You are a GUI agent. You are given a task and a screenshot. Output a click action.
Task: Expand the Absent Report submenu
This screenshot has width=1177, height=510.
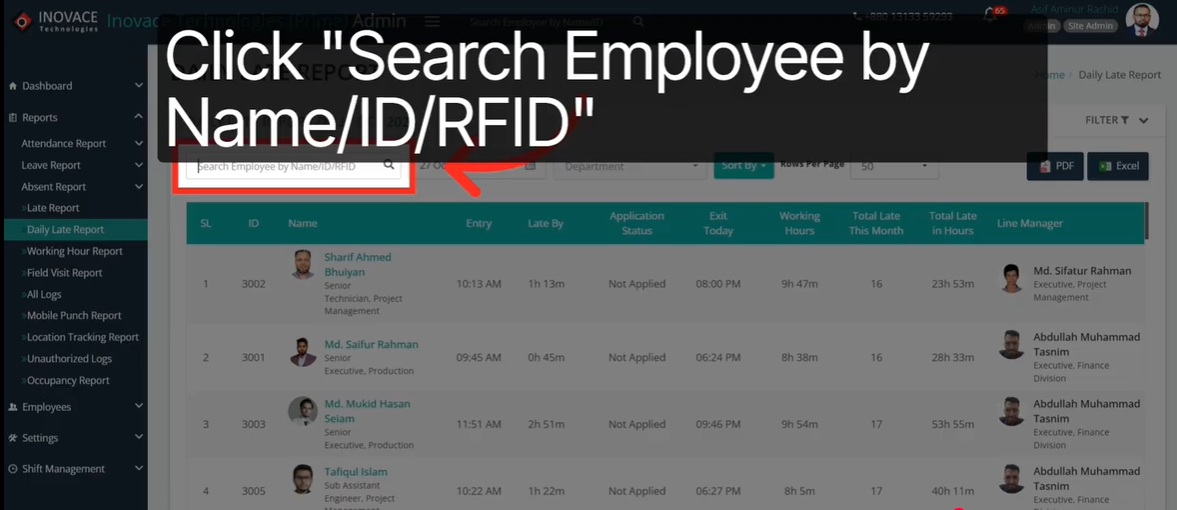click(x=139, y=187)
